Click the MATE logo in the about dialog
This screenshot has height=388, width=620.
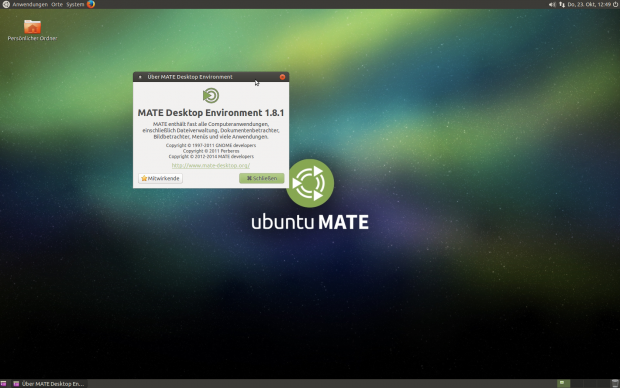211,95
